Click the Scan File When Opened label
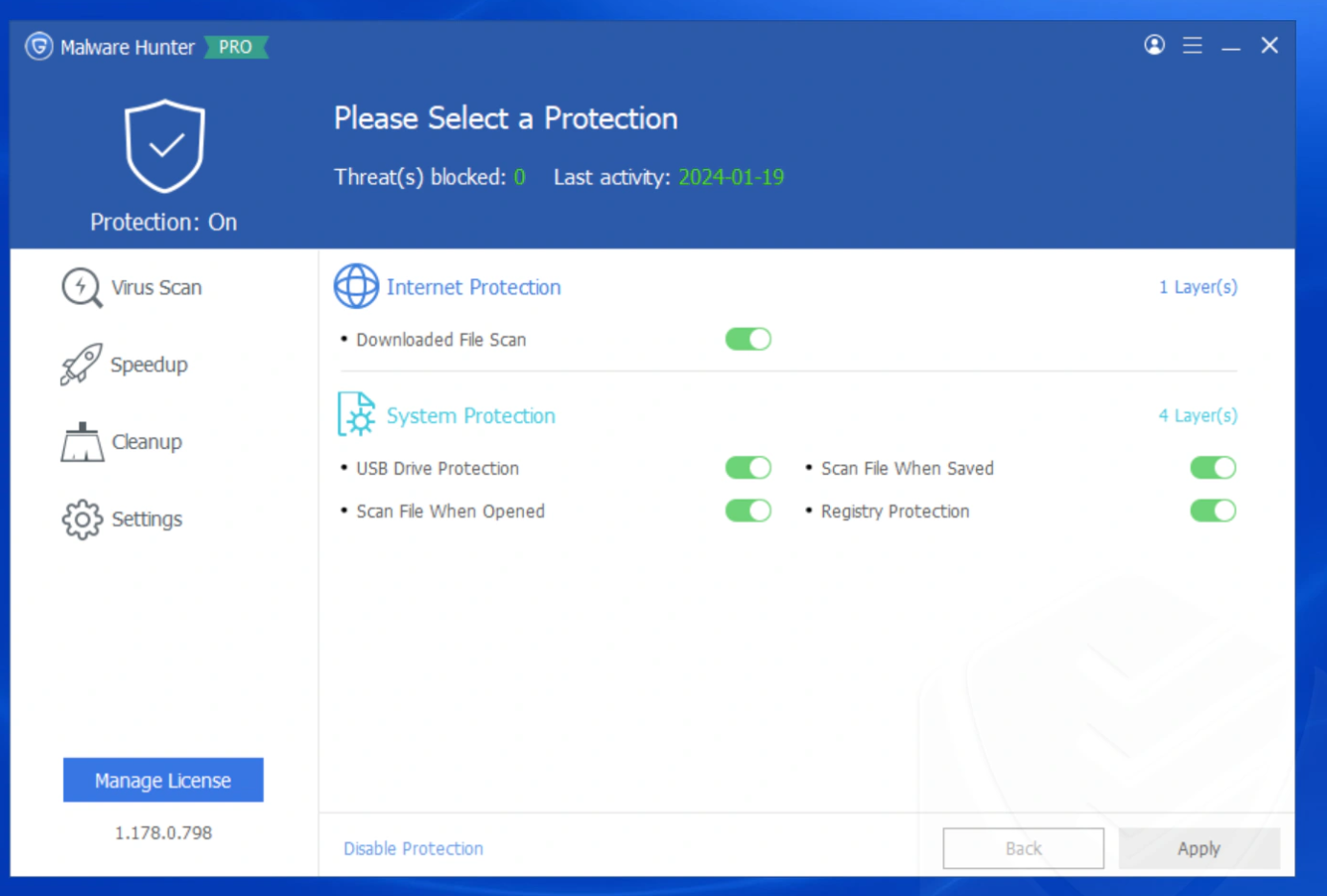 coord(450,511)
